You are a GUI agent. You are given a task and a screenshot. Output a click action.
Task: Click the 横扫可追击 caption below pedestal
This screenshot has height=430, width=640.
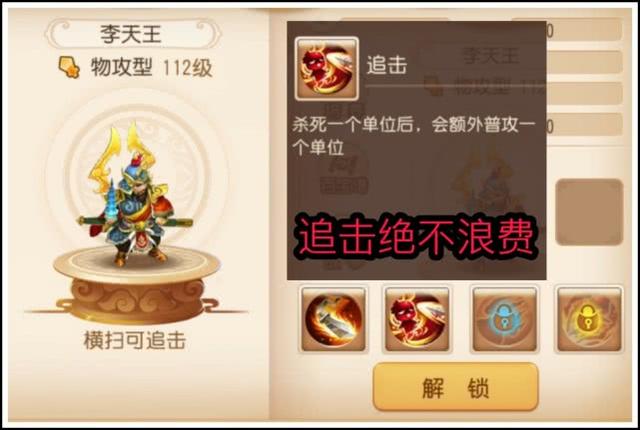134,340
